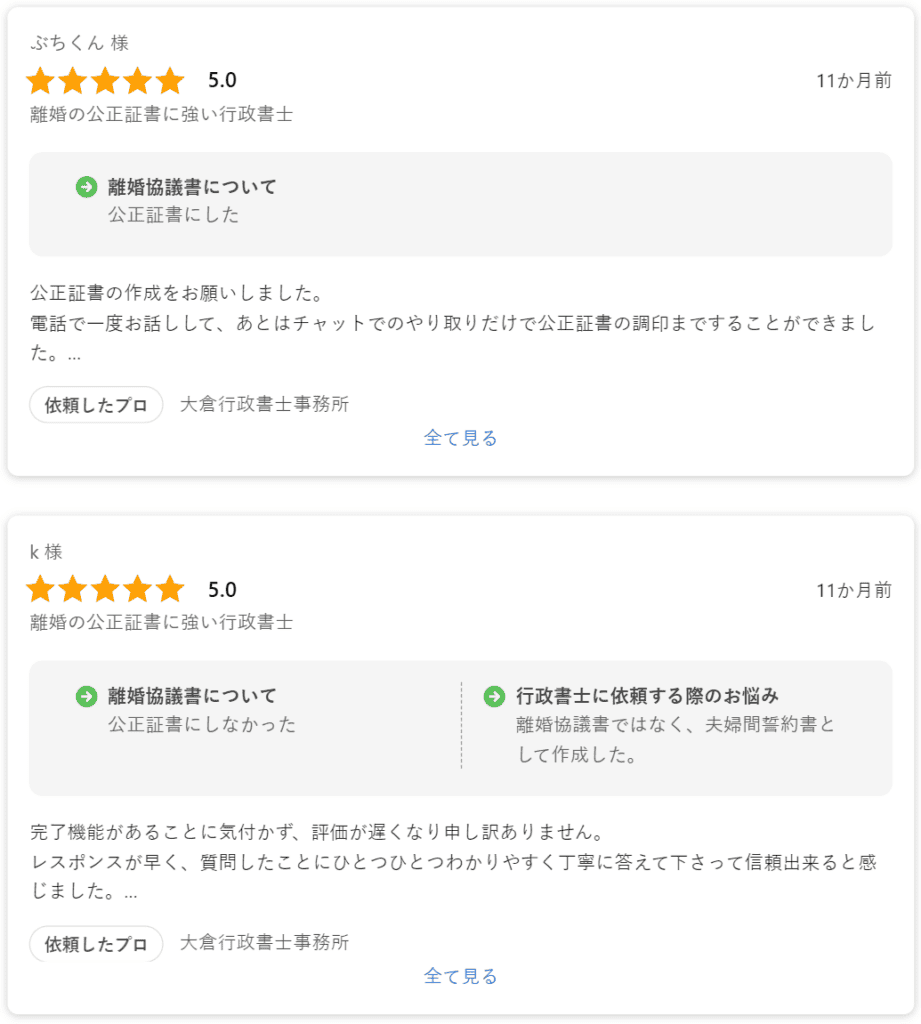Click 依頼したプロ tag in k's review
921x1024 pixels.
pyautogui.click(x=96, y=944)
